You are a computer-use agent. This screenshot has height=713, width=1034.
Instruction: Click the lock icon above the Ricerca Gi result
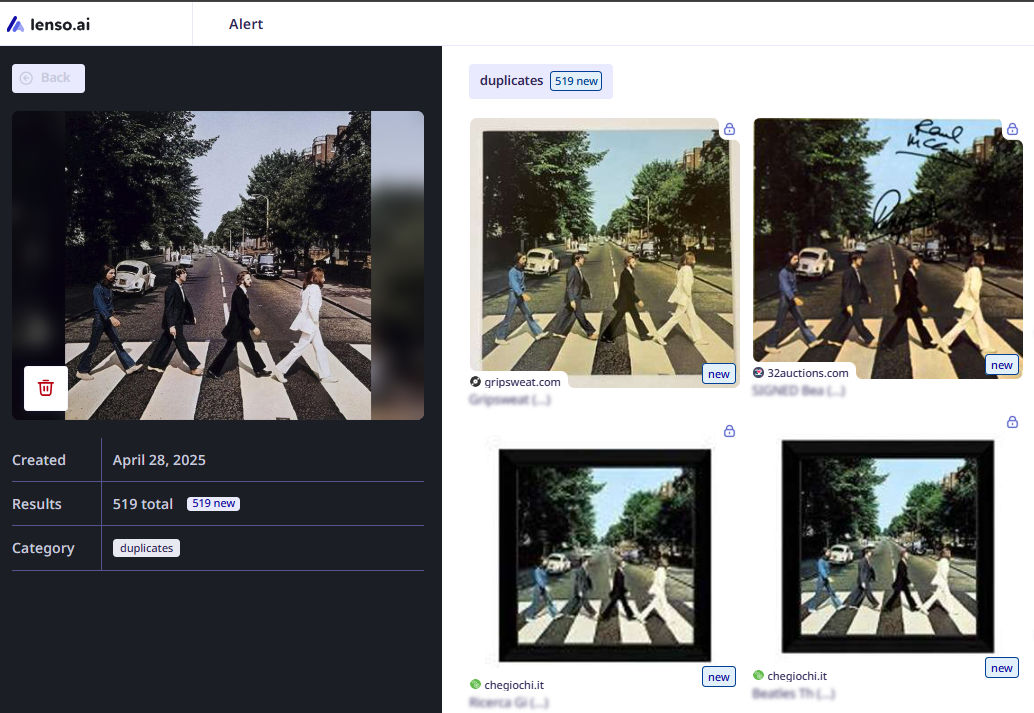coord(729,431)
